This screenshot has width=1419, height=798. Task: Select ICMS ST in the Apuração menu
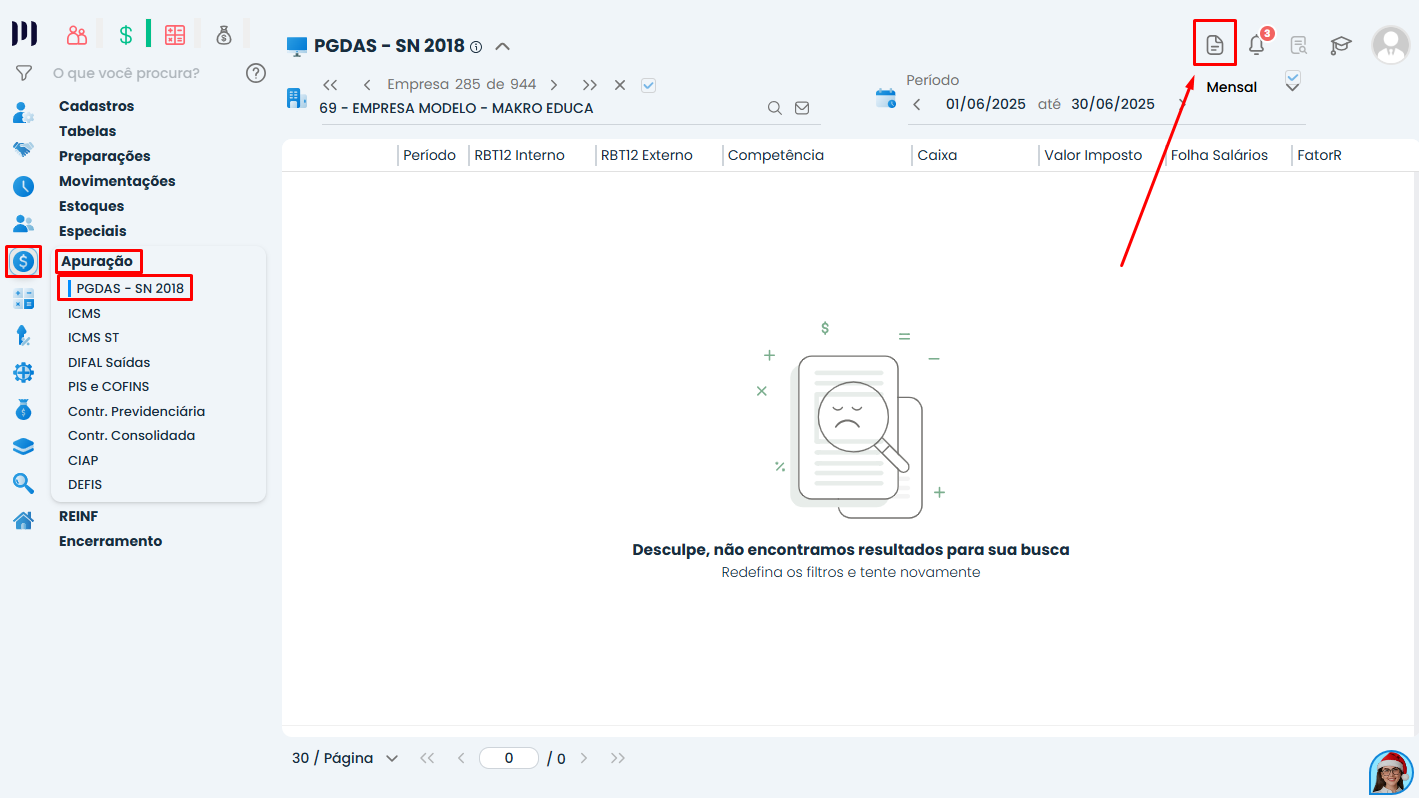click(93, 338)
